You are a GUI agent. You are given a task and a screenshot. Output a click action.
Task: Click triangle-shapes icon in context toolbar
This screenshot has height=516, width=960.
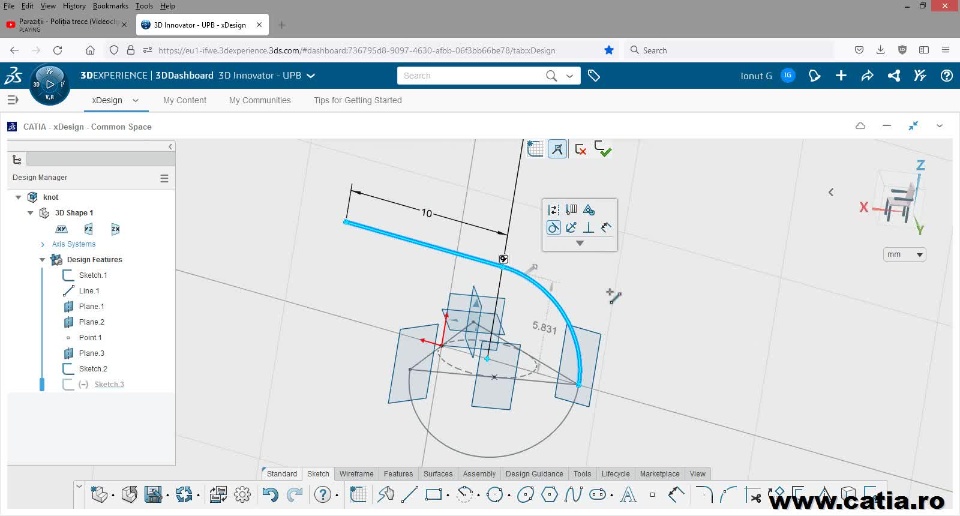tap(589, 210)
